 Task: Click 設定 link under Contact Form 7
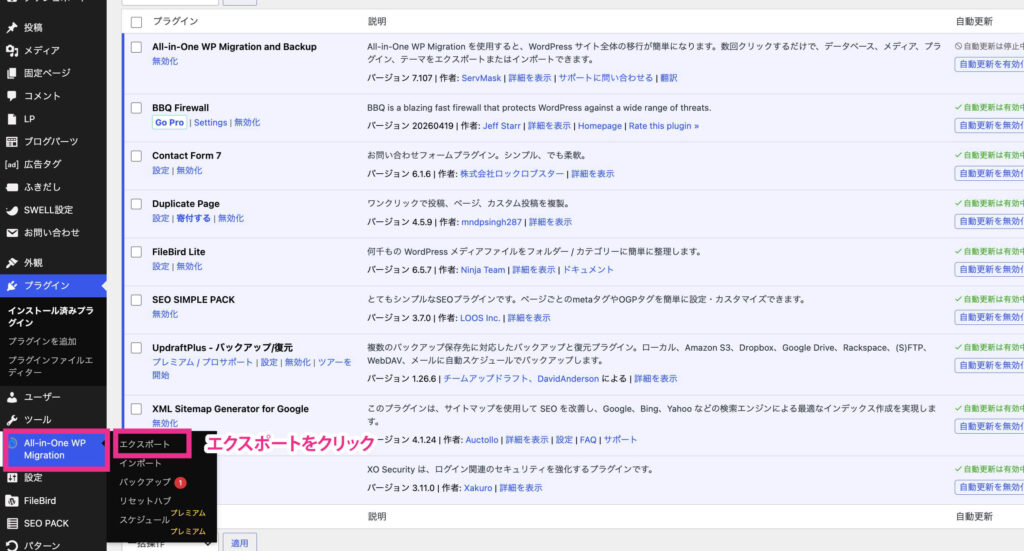pos(161,170)
